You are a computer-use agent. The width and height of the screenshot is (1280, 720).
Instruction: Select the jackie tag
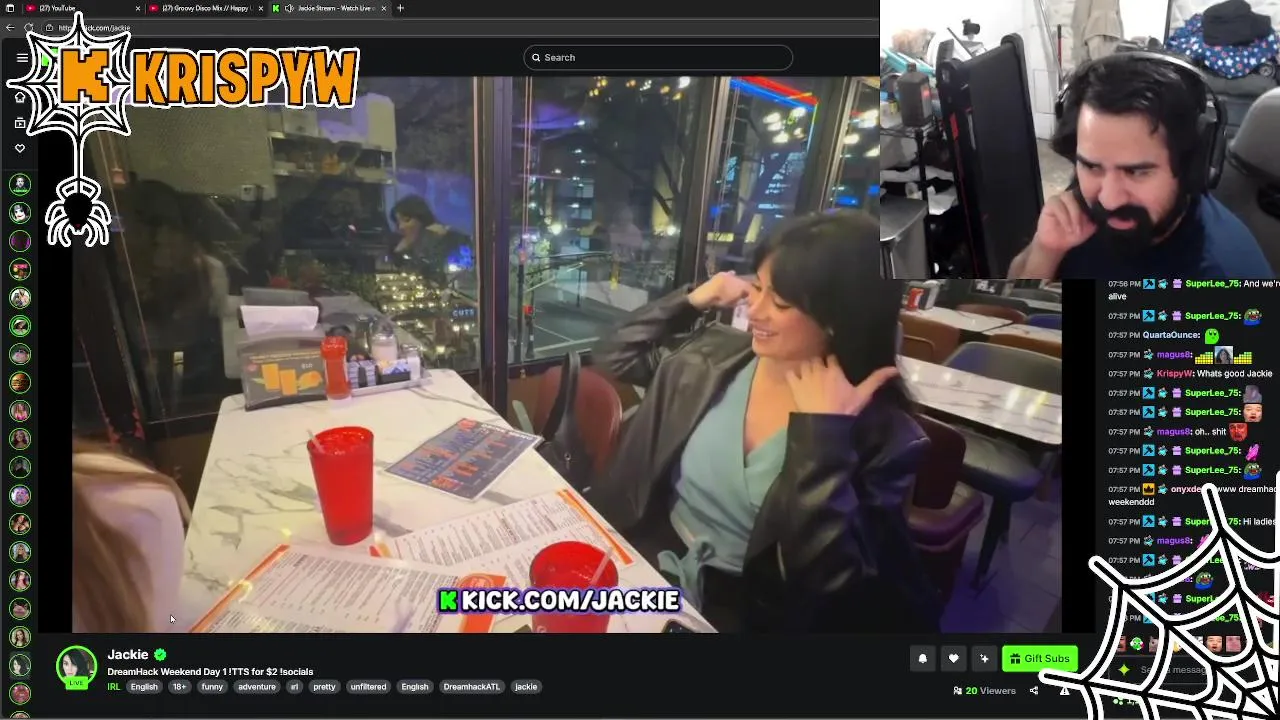coord(526,687)
